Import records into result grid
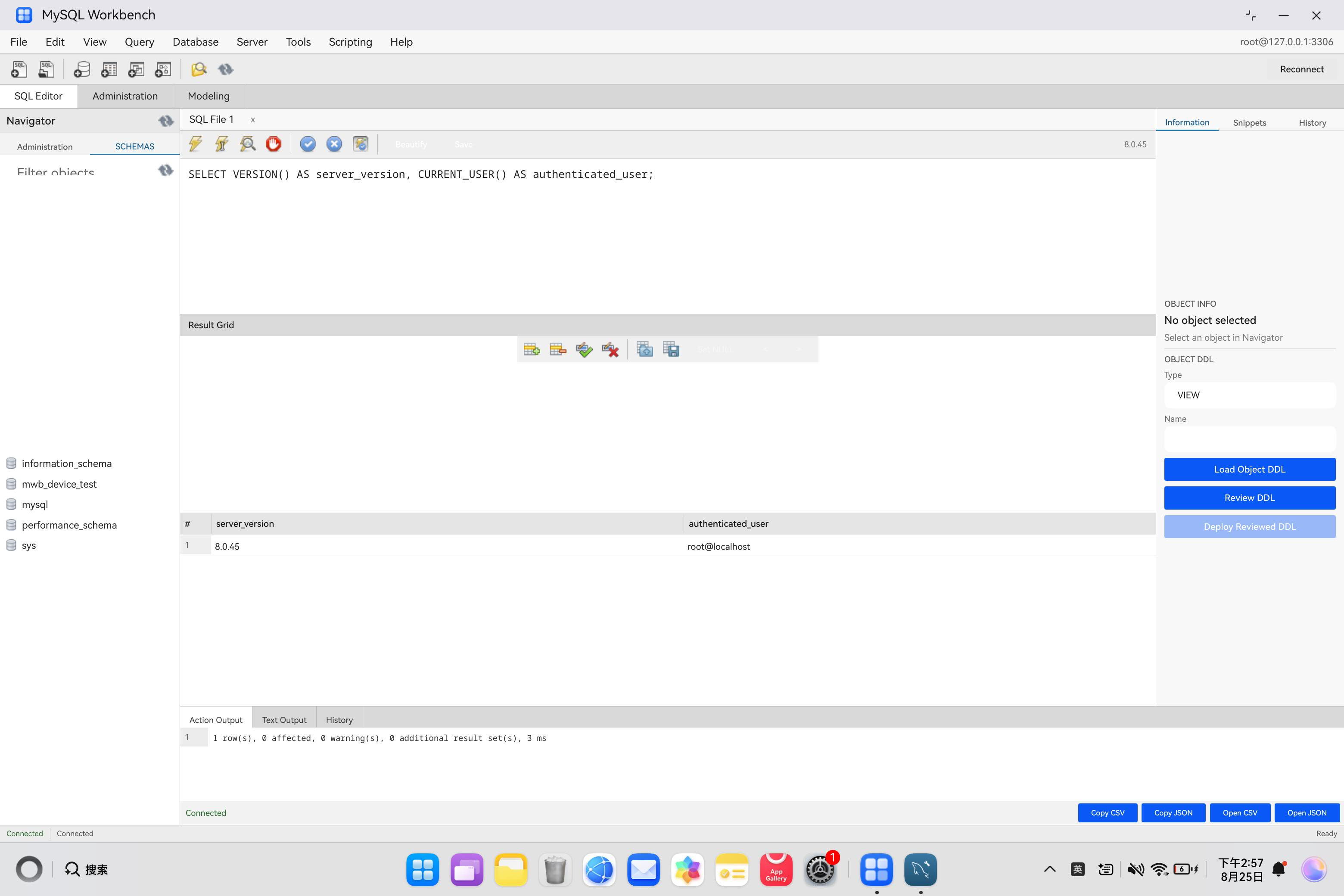Viewport: 1344px width, 896px height. [644, 349]
